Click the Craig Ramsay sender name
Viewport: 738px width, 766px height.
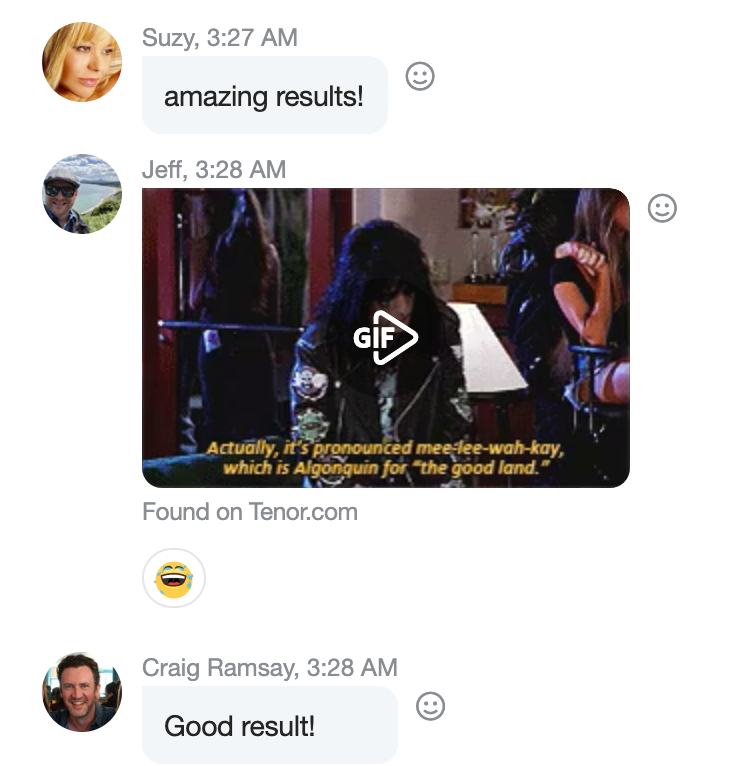coord(219,668)
